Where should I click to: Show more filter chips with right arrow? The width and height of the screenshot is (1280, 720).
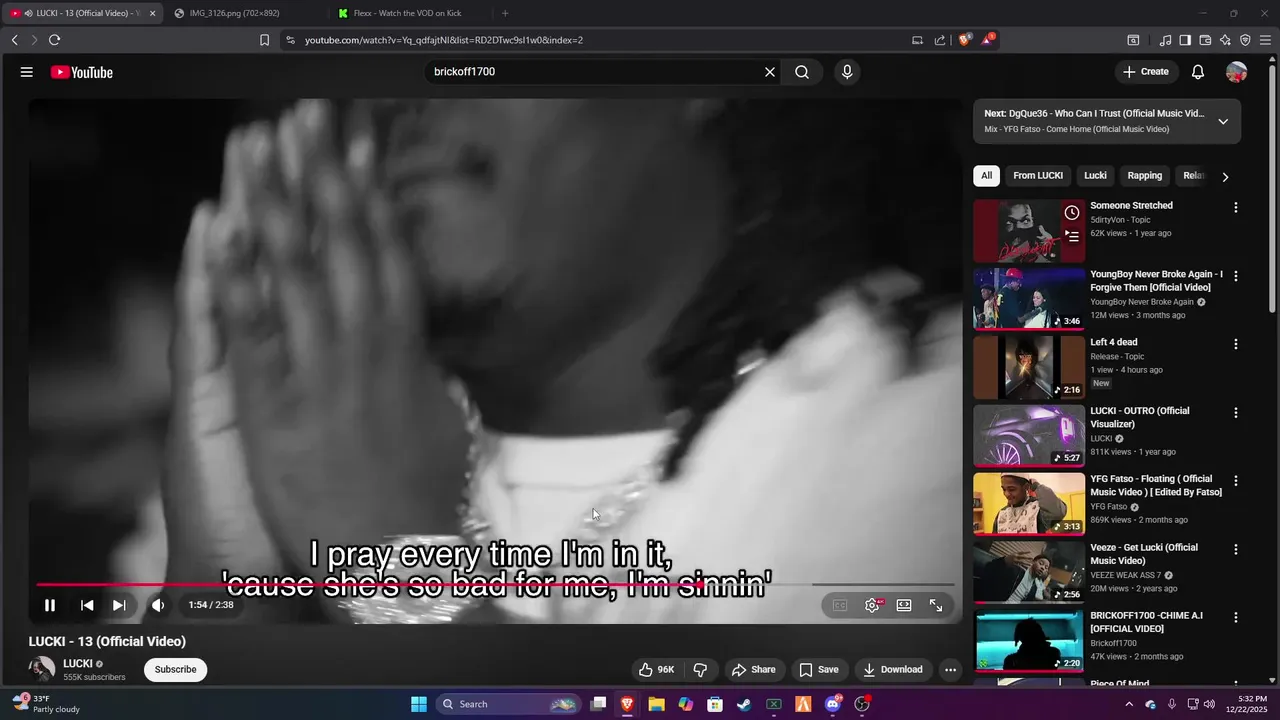click(1225, 177)
